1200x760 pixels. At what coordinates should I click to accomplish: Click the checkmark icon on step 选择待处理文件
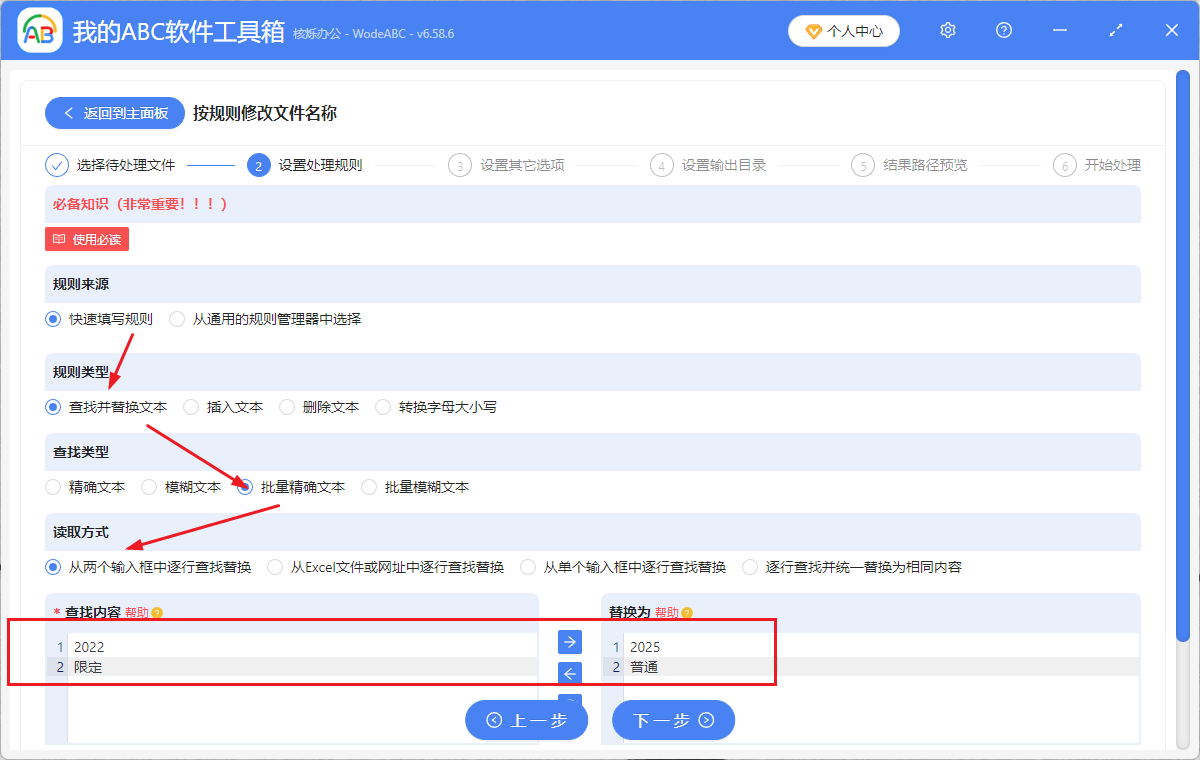pyautogui.click(x=57, y=164)
